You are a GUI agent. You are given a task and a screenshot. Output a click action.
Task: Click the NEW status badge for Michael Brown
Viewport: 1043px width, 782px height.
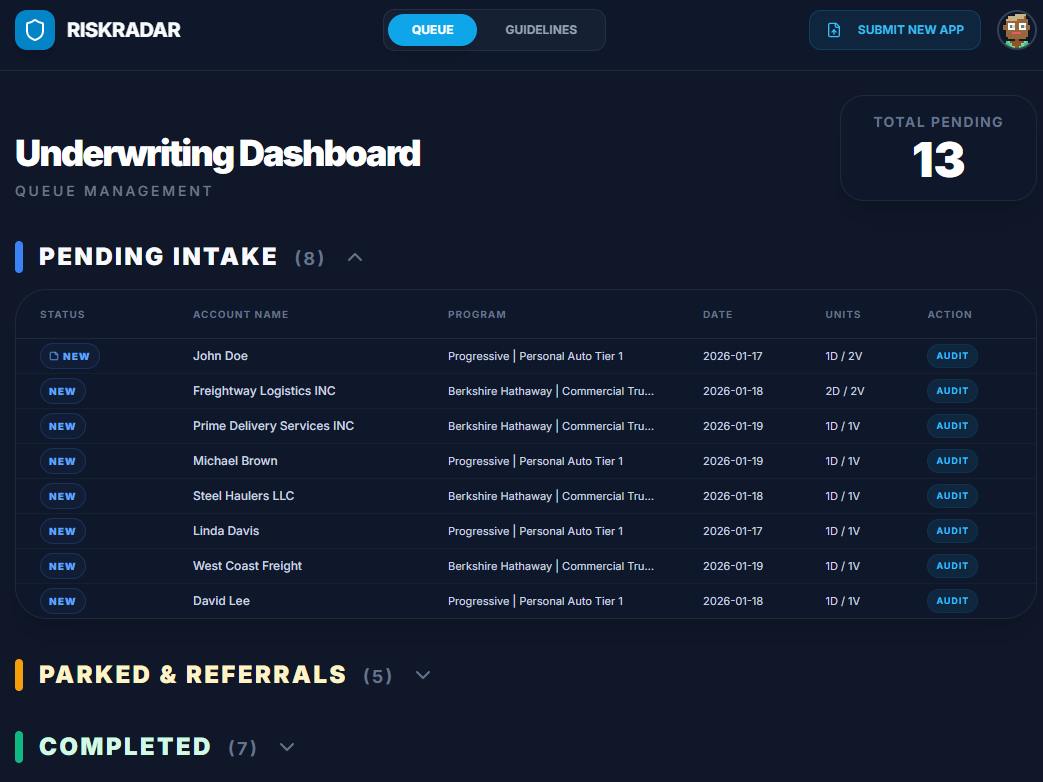tap(62, 461)
